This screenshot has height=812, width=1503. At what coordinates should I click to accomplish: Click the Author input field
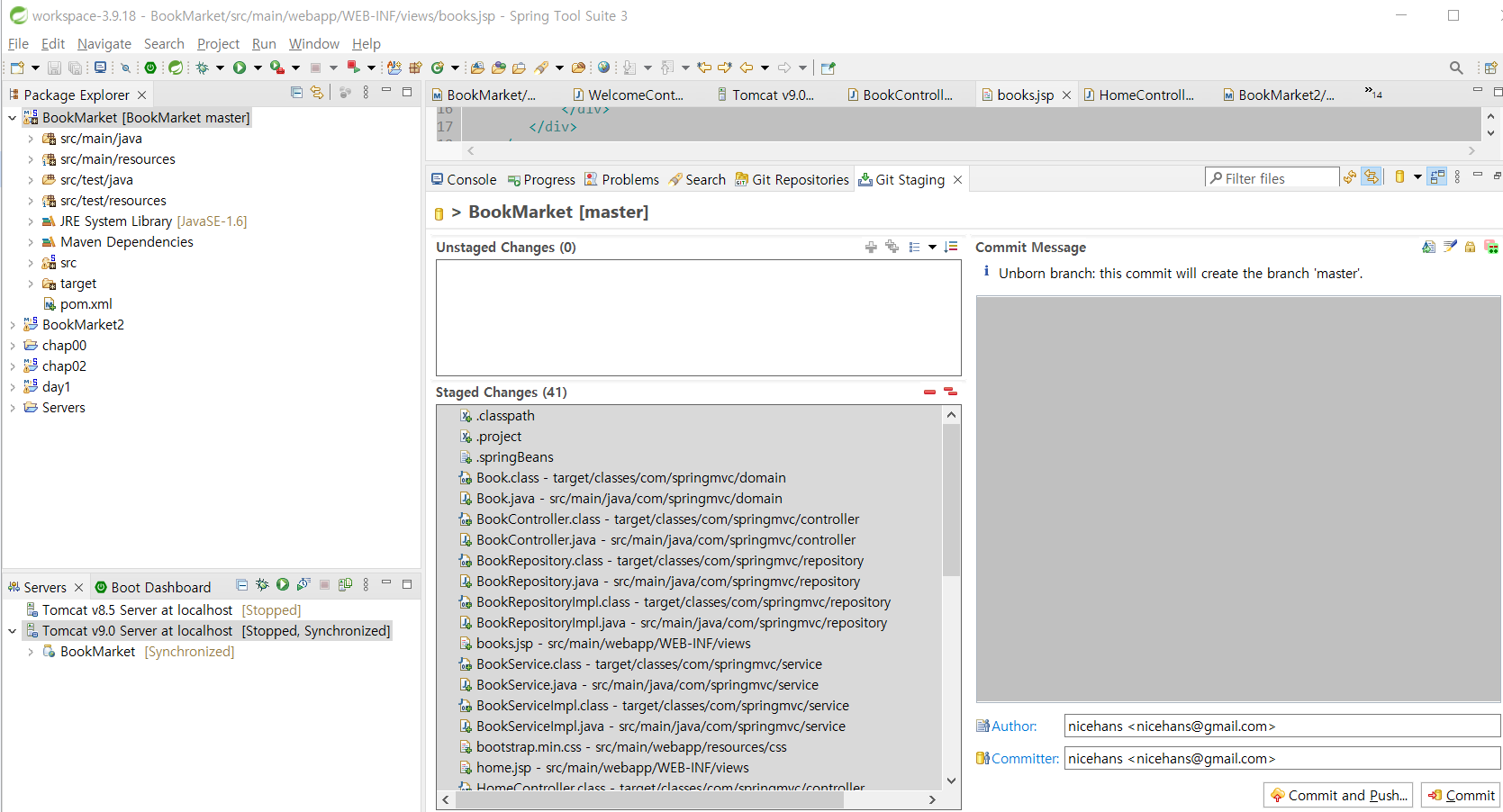point(1282,726)
